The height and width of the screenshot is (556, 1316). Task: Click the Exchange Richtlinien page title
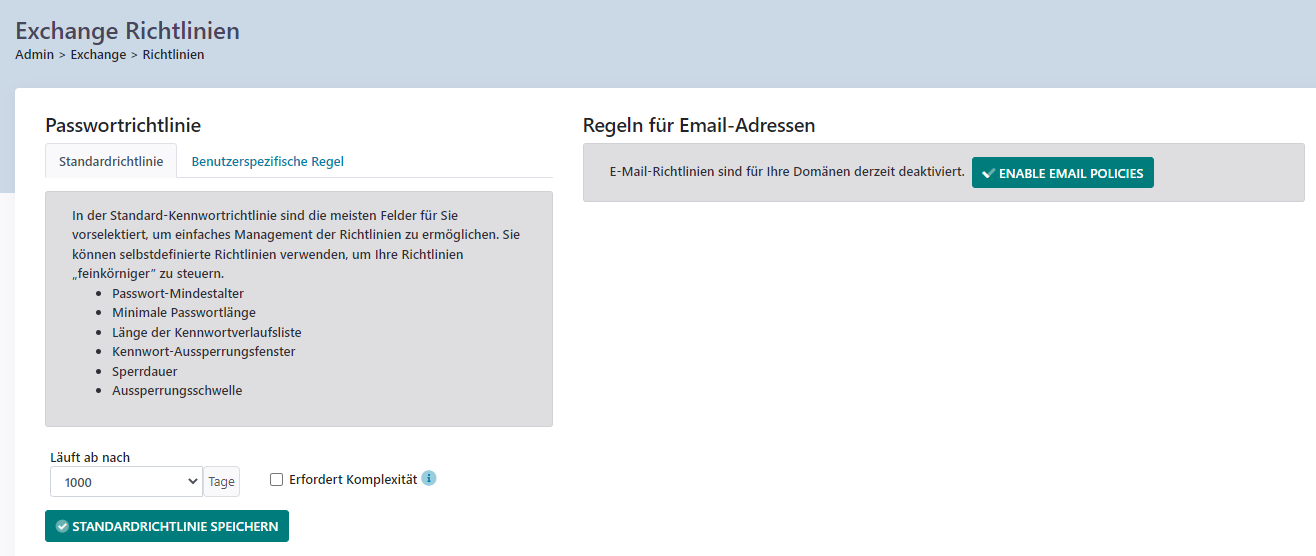tap(127, 30)
